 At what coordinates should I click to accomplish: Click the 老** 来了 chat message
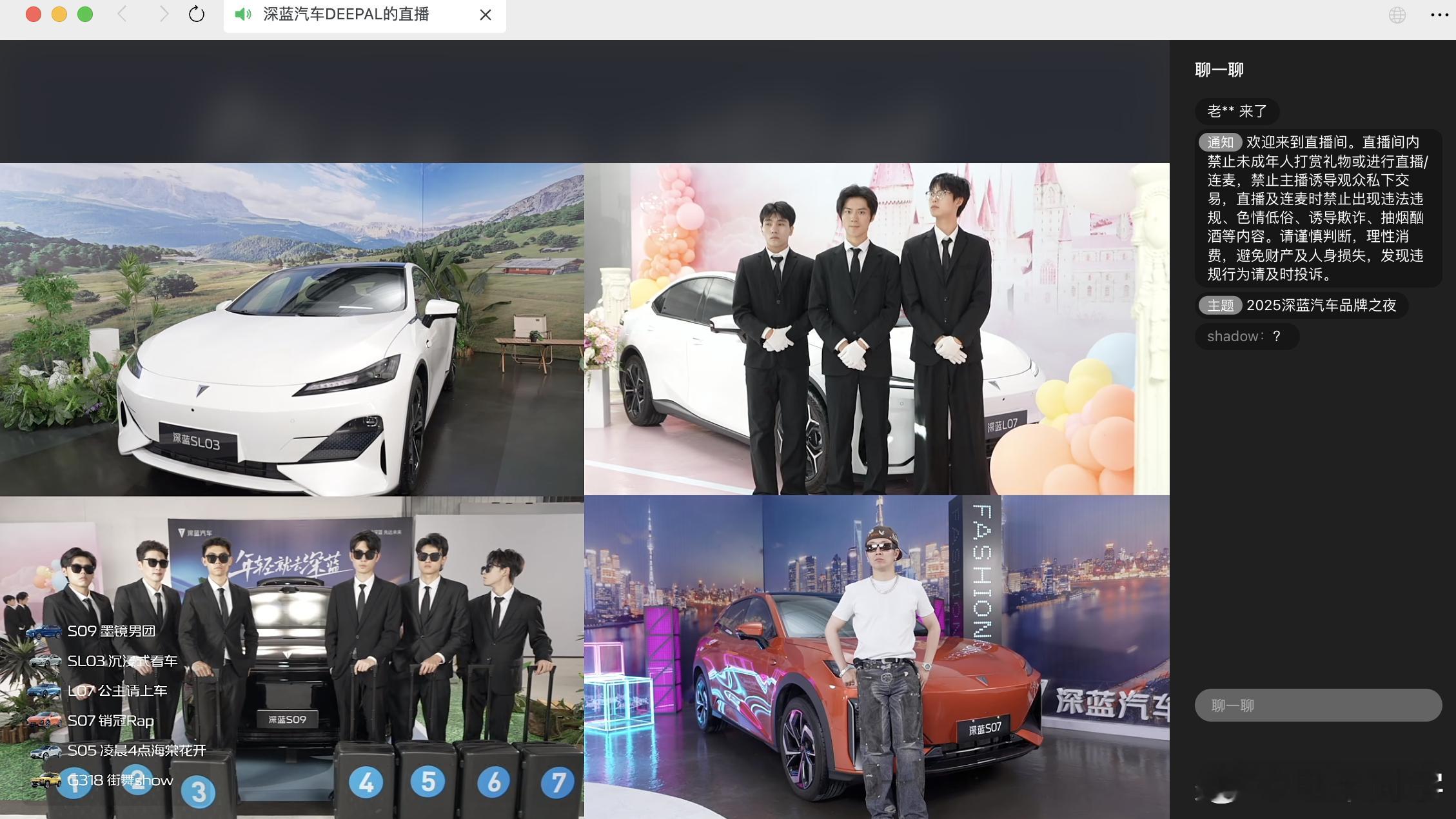(x=1237, y=111)
